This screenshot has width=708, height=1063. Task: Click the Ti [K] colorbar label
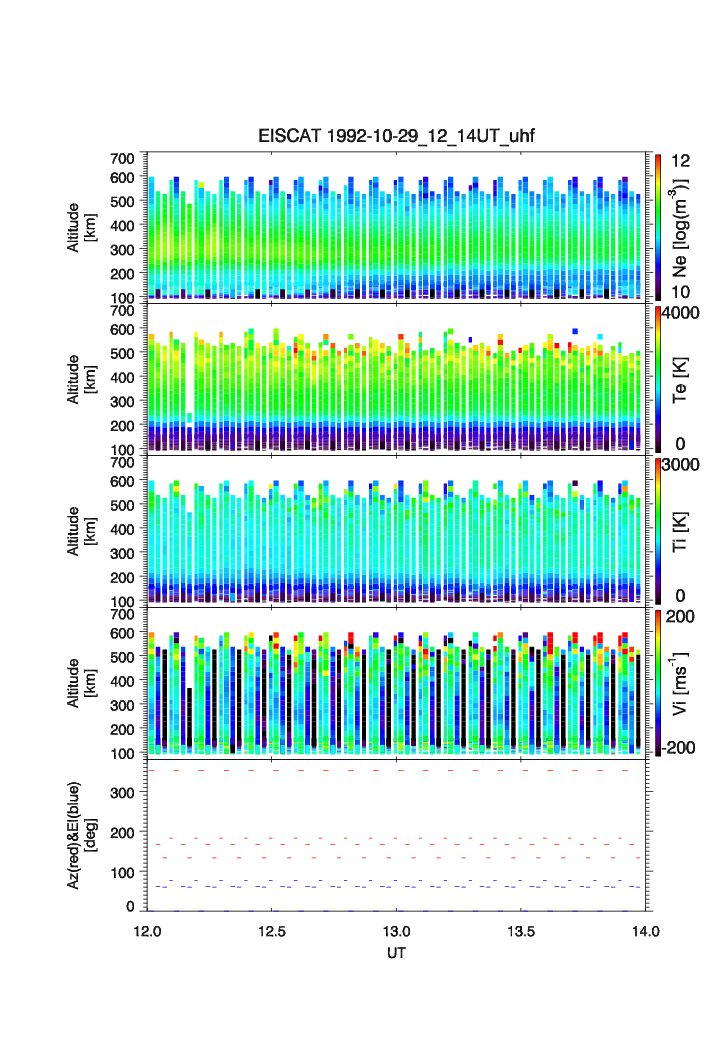pos(680,532)
